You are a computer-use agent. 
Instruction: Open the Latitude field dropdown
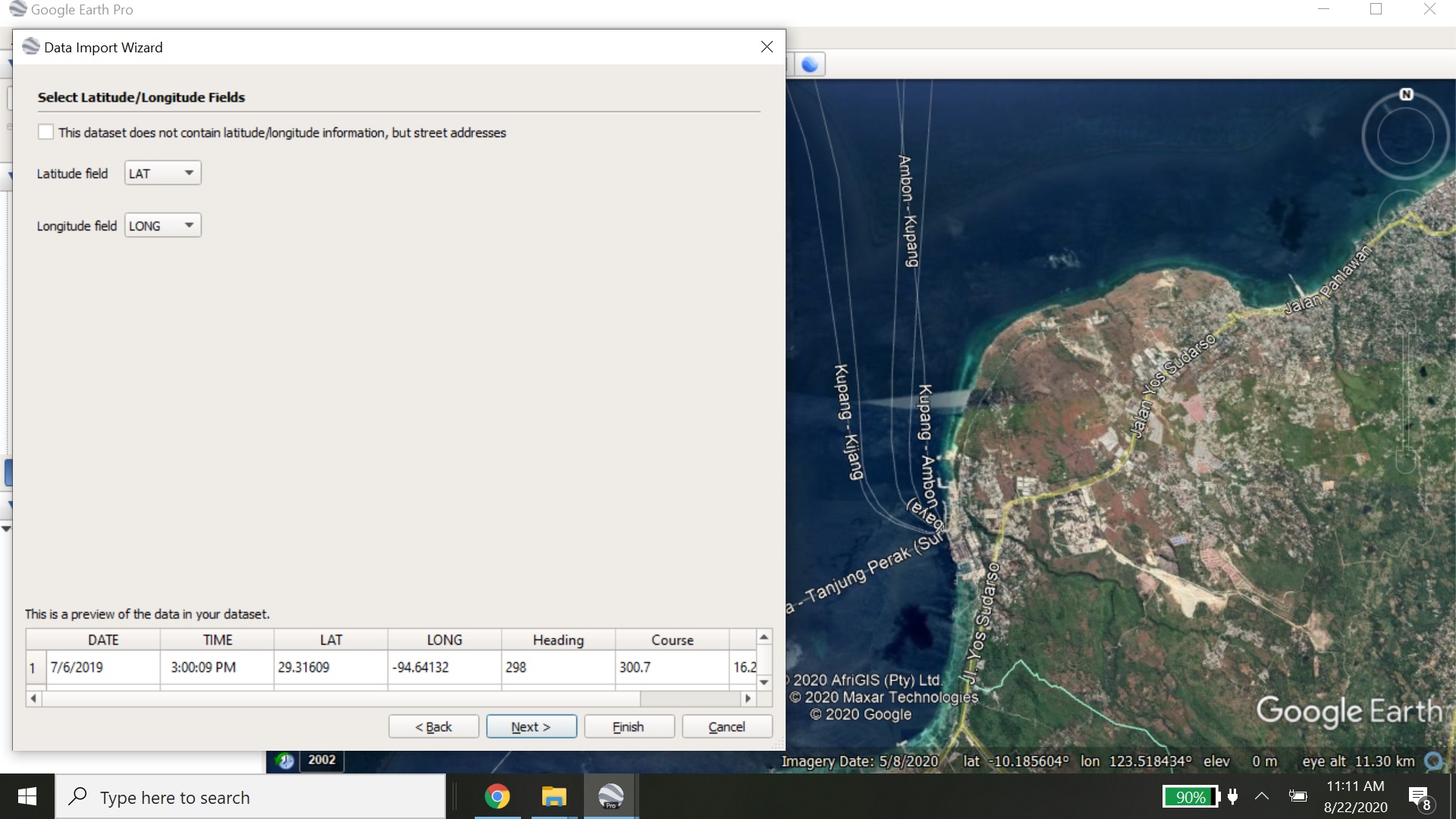tap(162, 173)
